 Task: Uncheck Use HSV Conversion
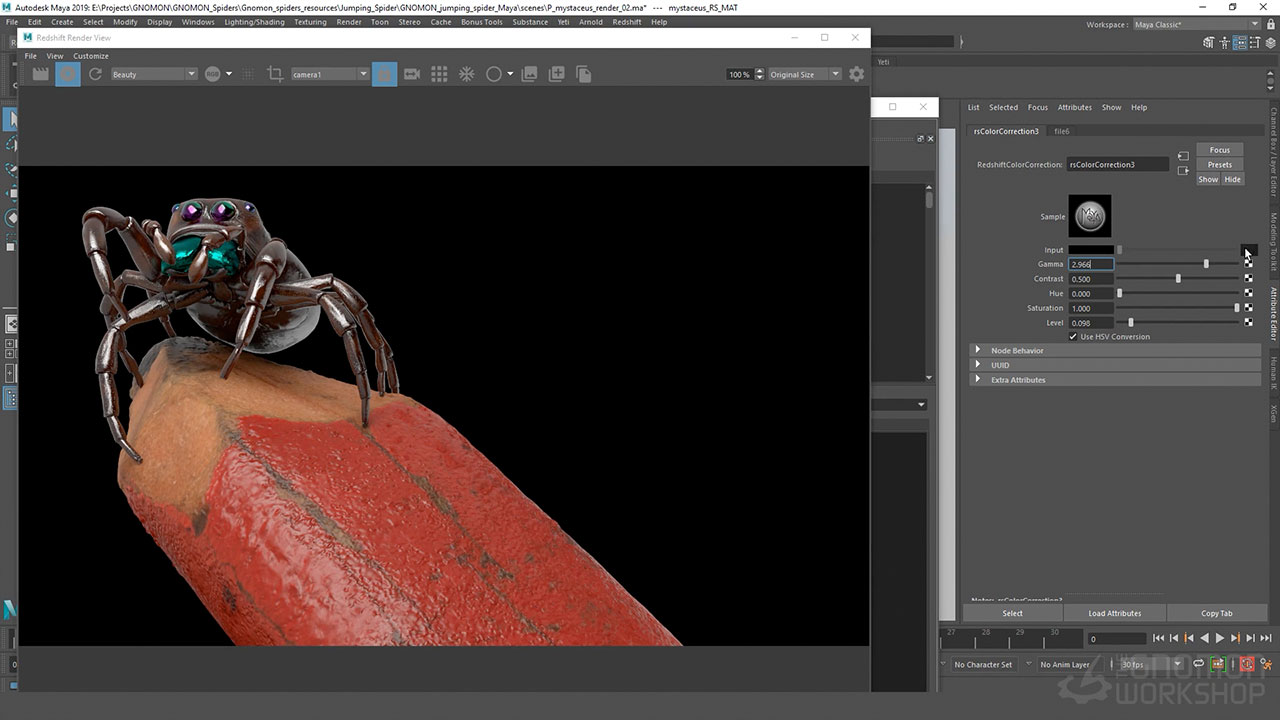click(1073, 337)
